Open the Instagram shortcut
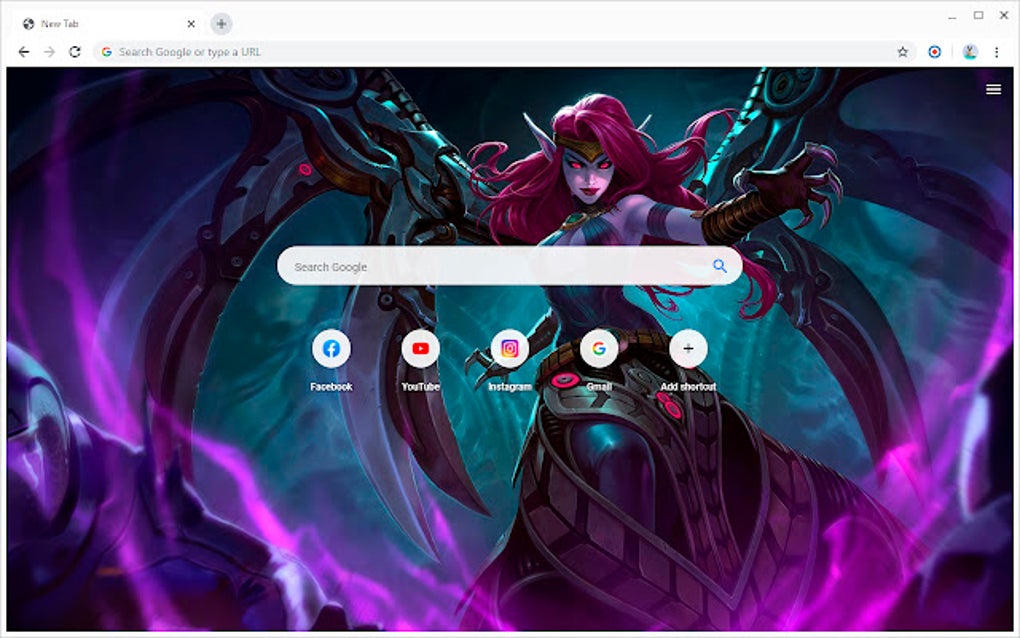Viewport: 1020px width, 638px height. click(510, 349)
